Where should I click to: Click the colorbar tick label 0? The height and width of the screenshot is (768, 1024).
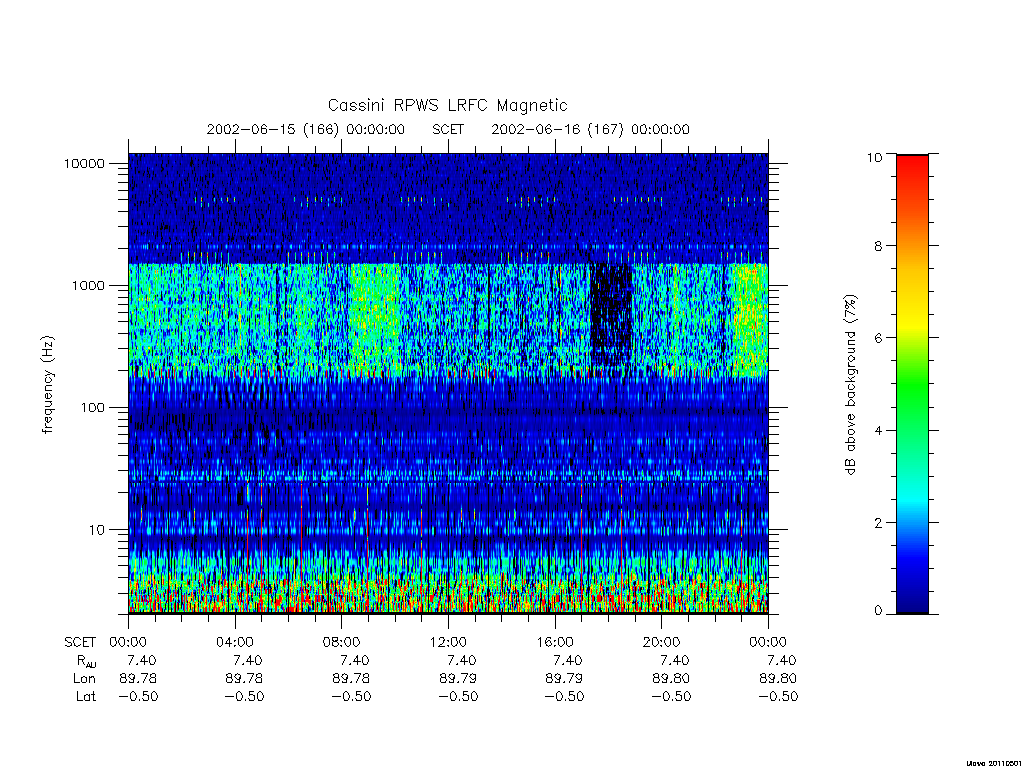(x=878, y=611)
